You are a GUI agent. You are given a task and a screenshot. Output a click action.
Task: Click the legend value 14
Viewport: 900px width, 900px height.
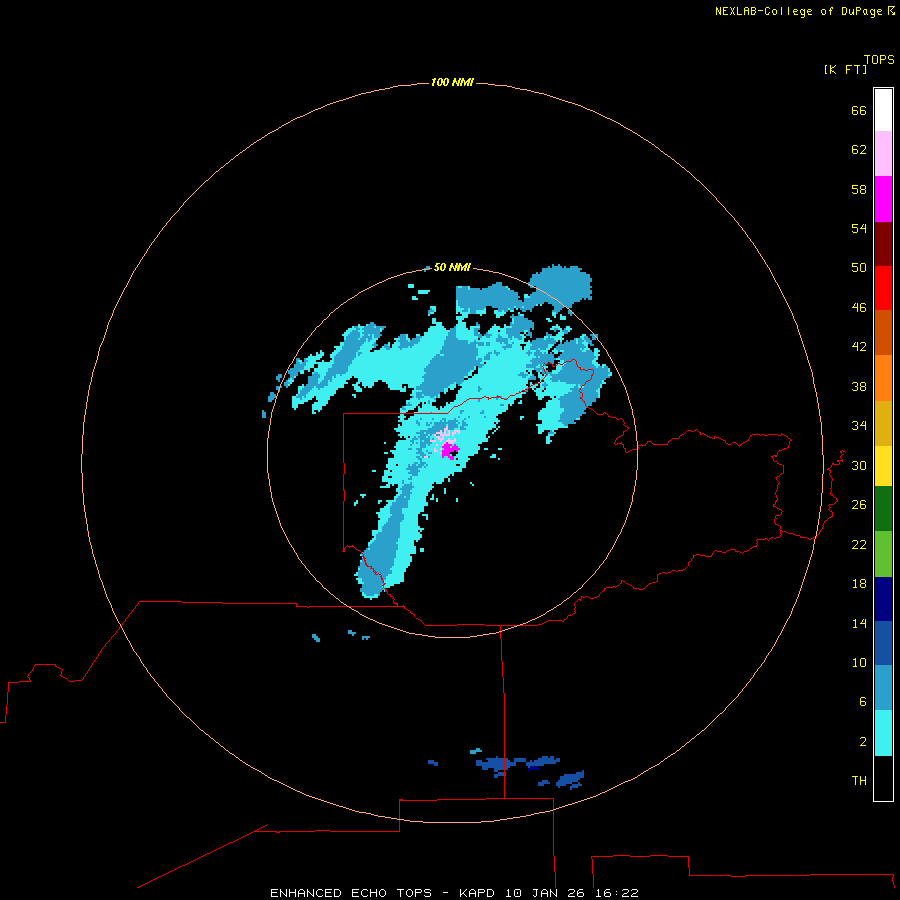point(859,623)
